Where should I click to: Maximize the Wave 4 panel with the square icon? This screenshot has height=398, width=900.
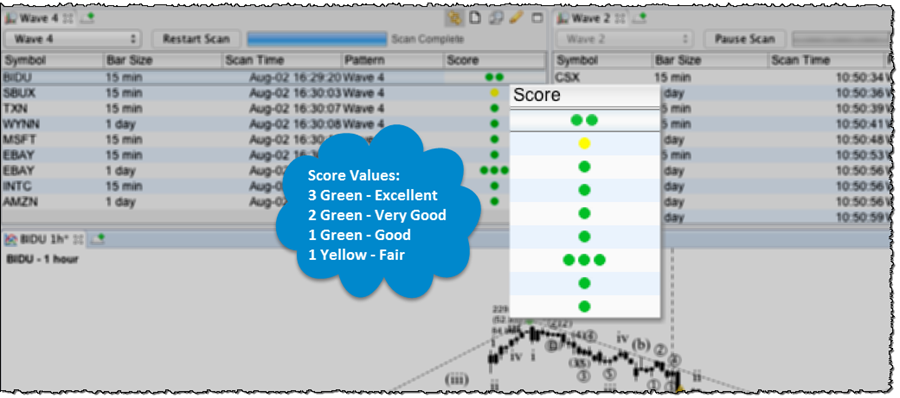[x=537, y=18]
